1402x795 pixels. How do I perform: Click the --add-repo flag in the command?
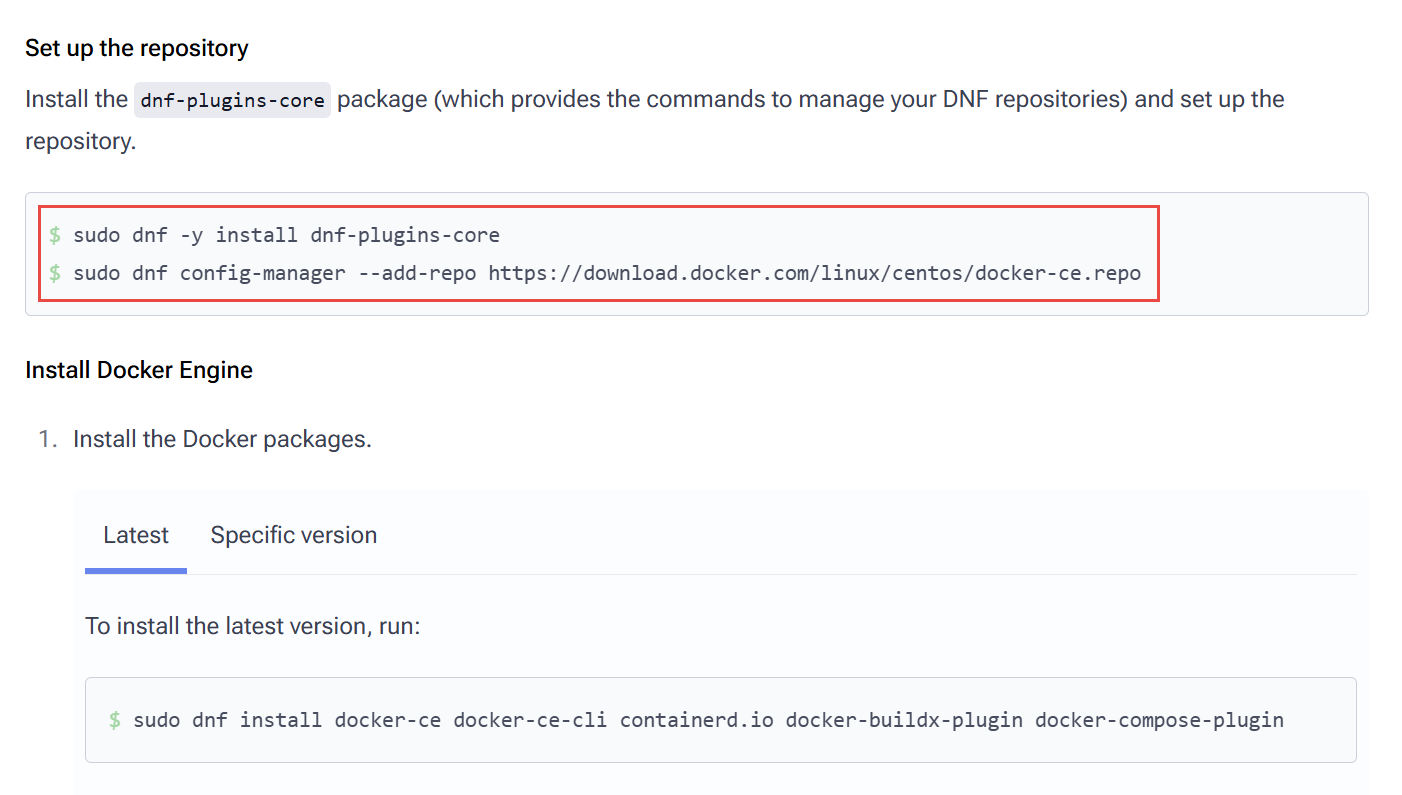(x=417, y=272)
